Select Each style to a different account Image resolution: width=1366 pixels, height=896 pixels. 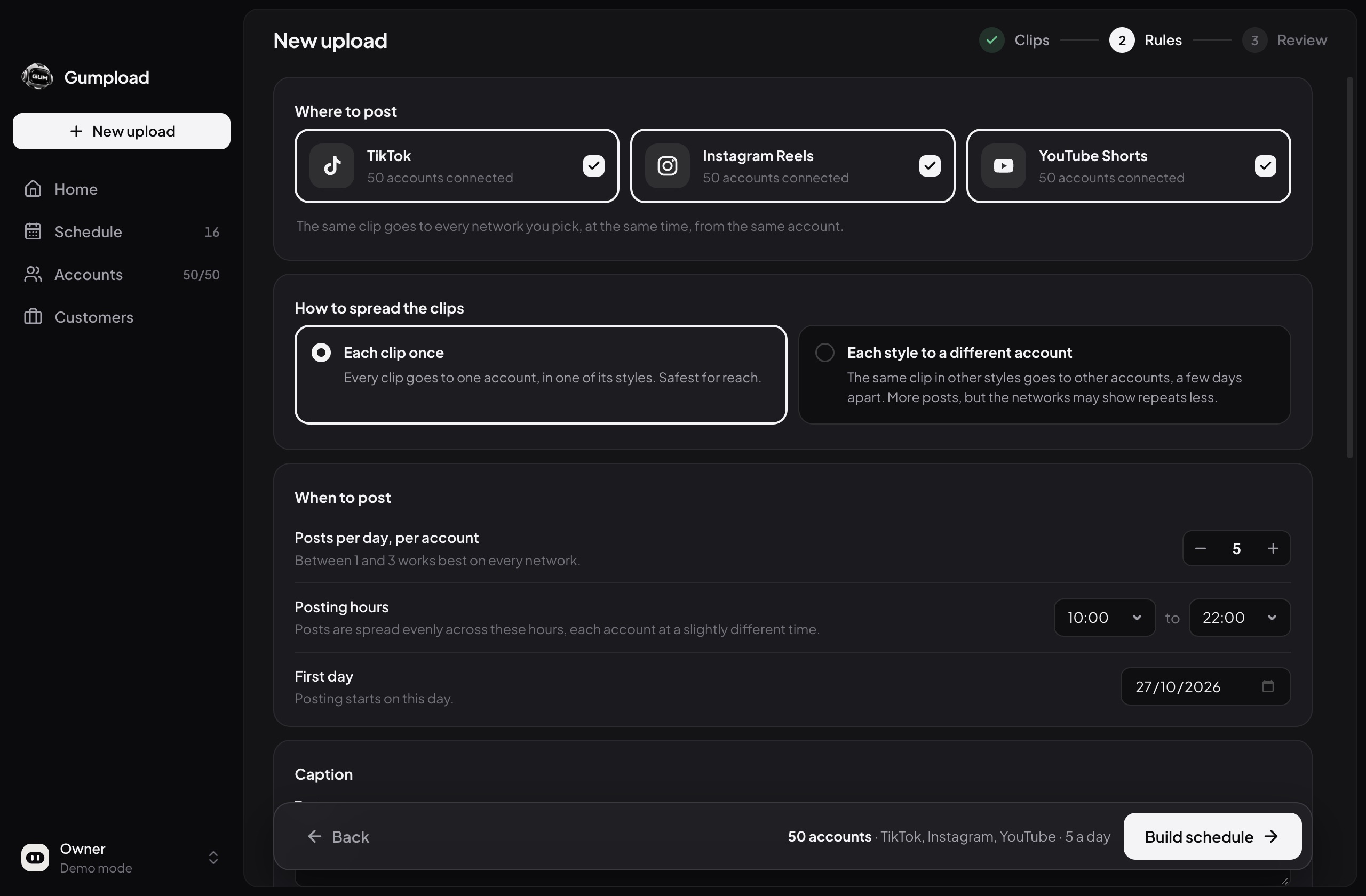[x=1044, y=374]
